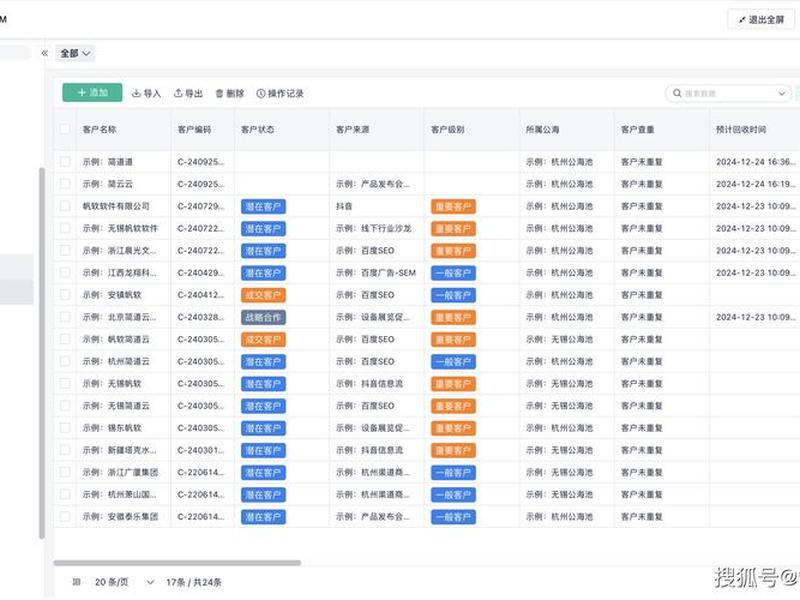The image size is (800, 600).
Task: Click the 删除 delete button
Action: 230,93
